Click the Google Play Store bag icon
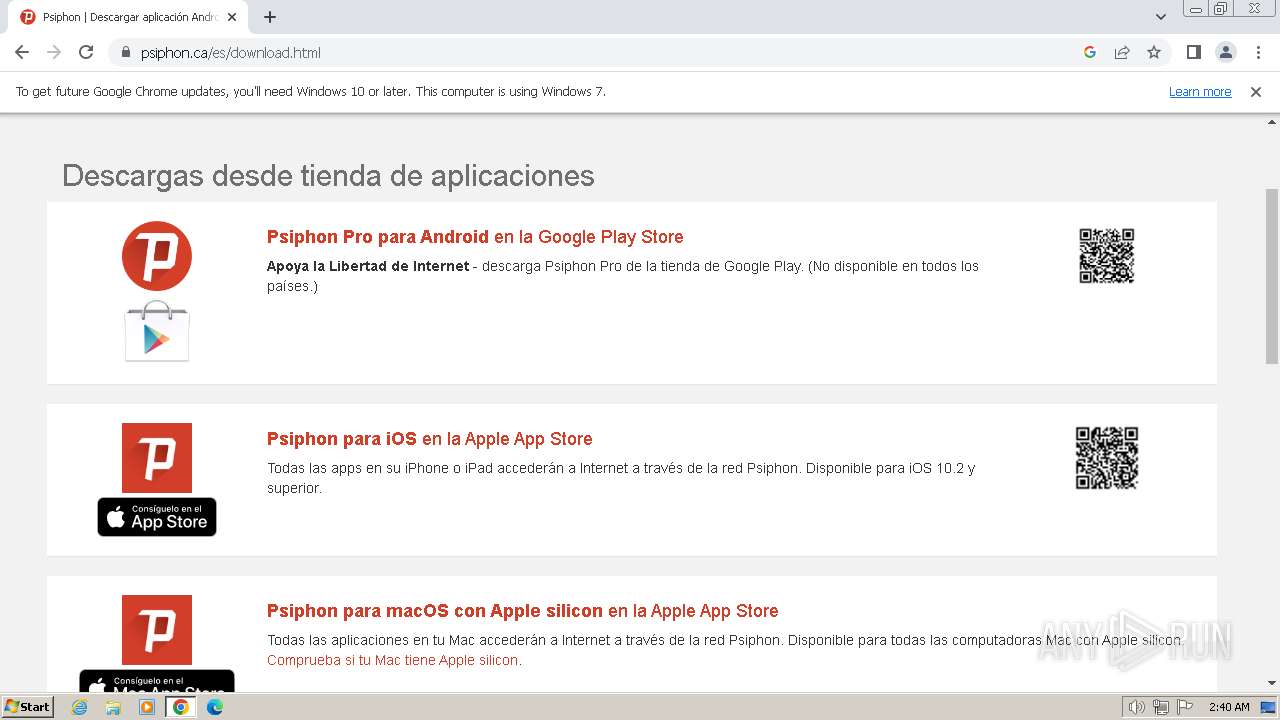Screen dimensions: 1280x720 [x=157, y=331]
